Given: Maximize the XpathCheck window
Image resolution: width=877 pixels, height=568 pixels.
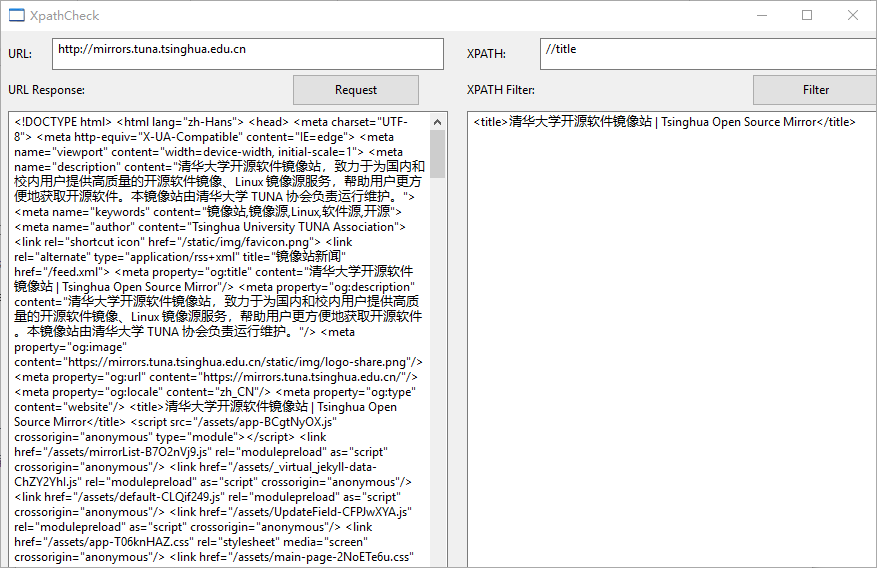Looking at the screenshot, I should point(807,16).
